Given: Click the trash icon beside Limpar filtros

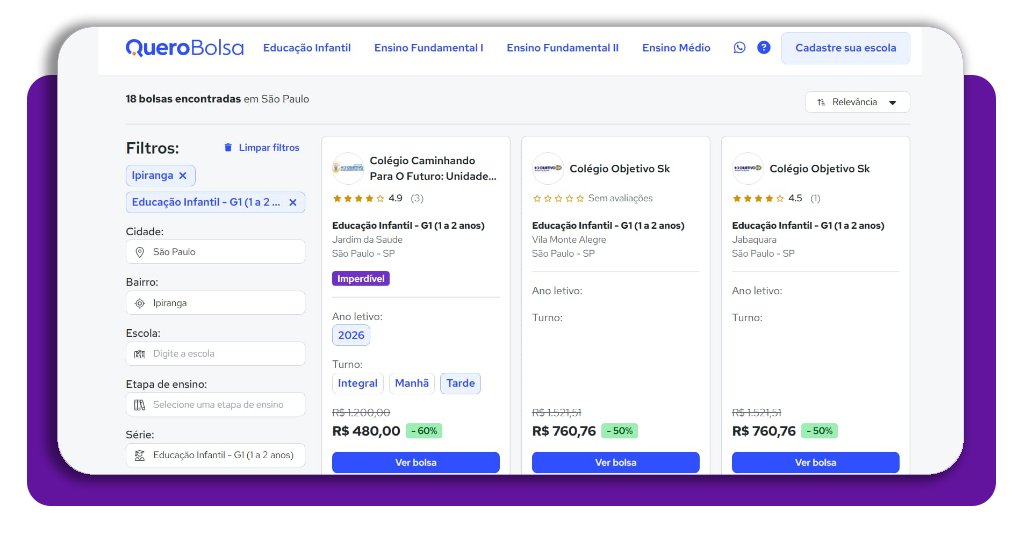Looking at the screenshot, I should 228,148.
